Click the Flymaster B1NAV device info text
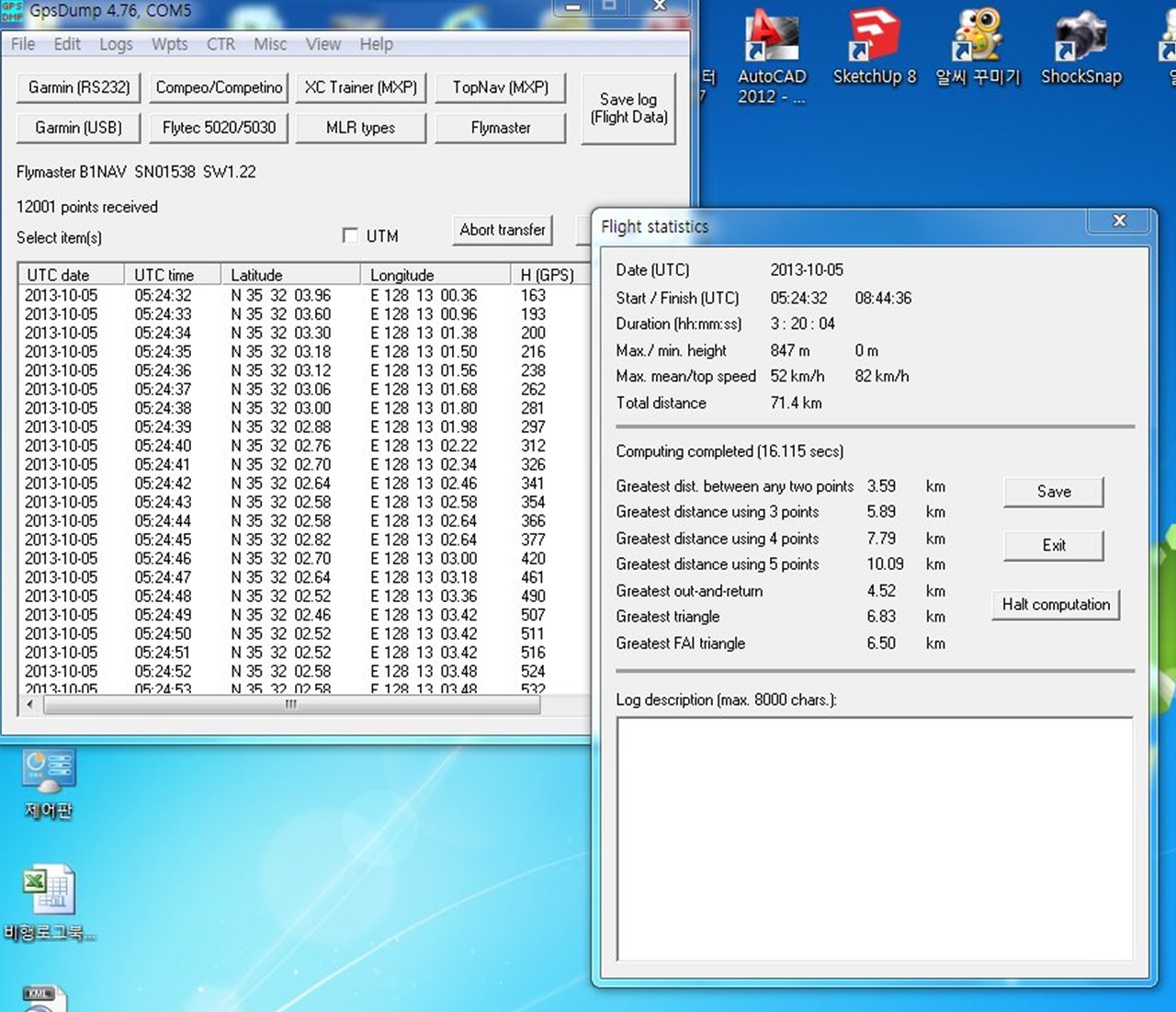 (x=136, y=172)
